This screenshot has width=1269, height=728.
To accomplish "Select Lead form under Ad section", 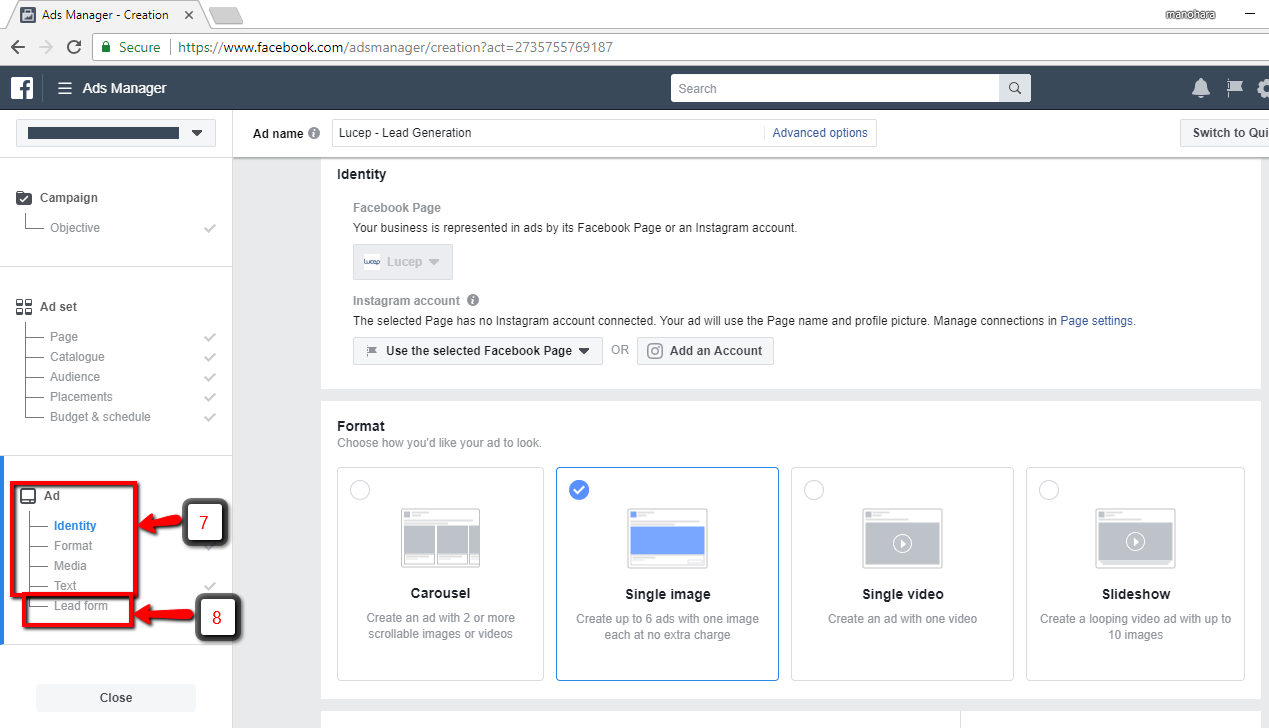I will pyautogui.click(x=81, y=606).
